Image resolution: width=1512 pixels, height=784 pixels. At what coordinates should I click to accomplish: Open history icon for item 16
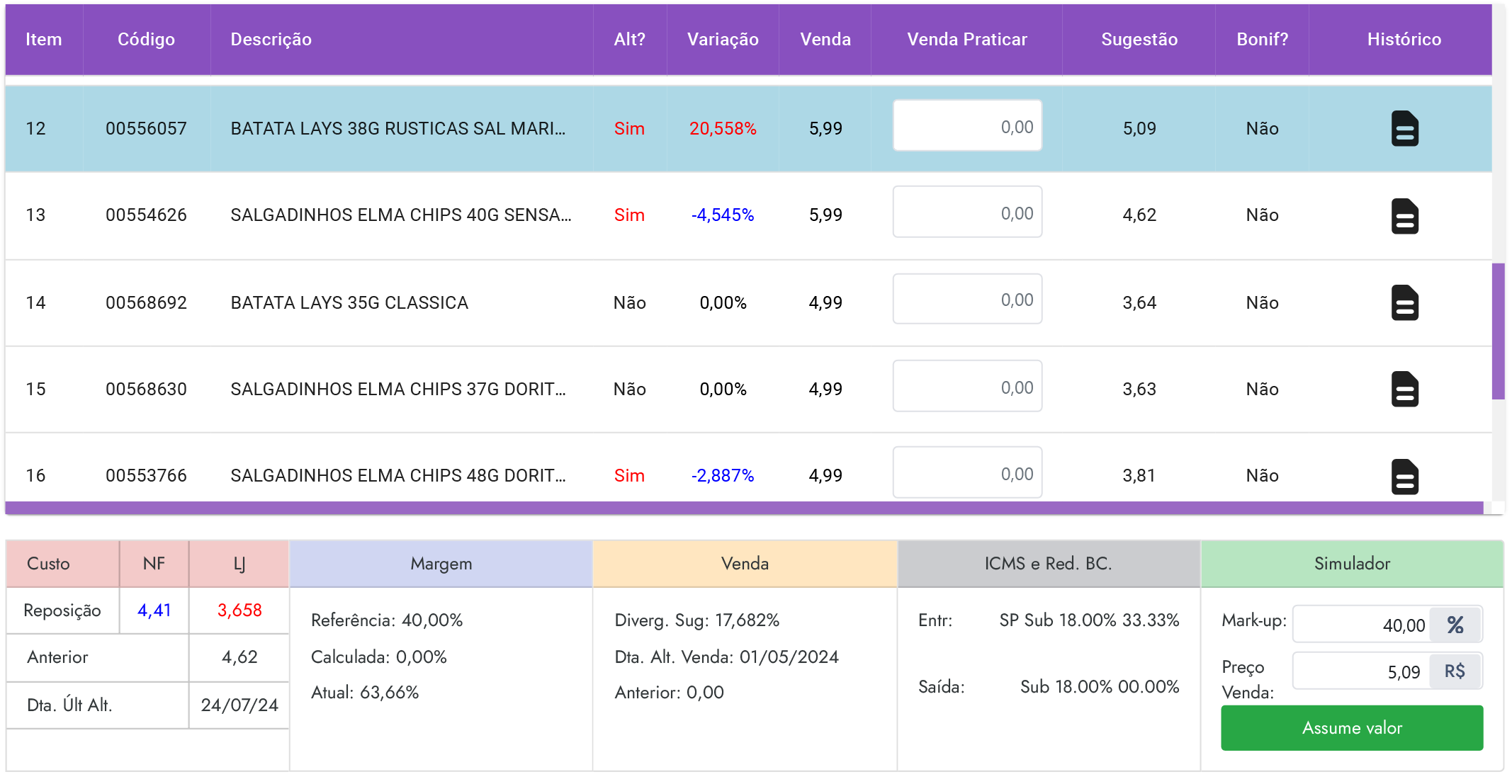(1404, 476)
